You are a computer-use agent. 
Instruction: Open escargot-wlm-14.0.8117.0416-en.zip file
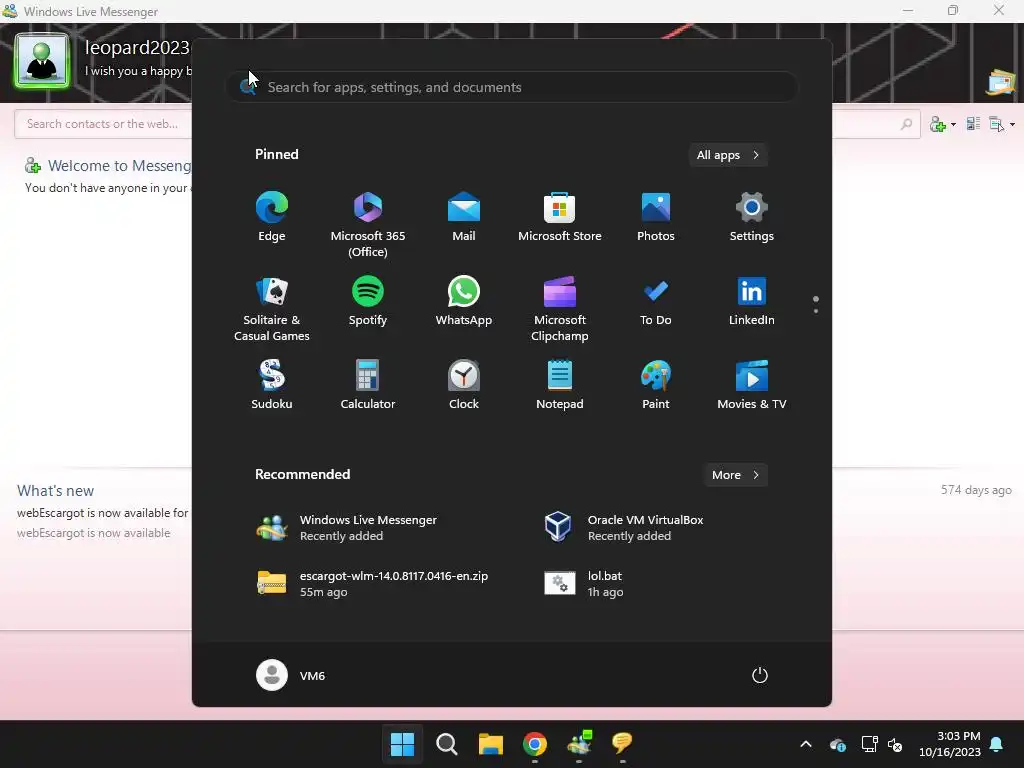(373, 584)
